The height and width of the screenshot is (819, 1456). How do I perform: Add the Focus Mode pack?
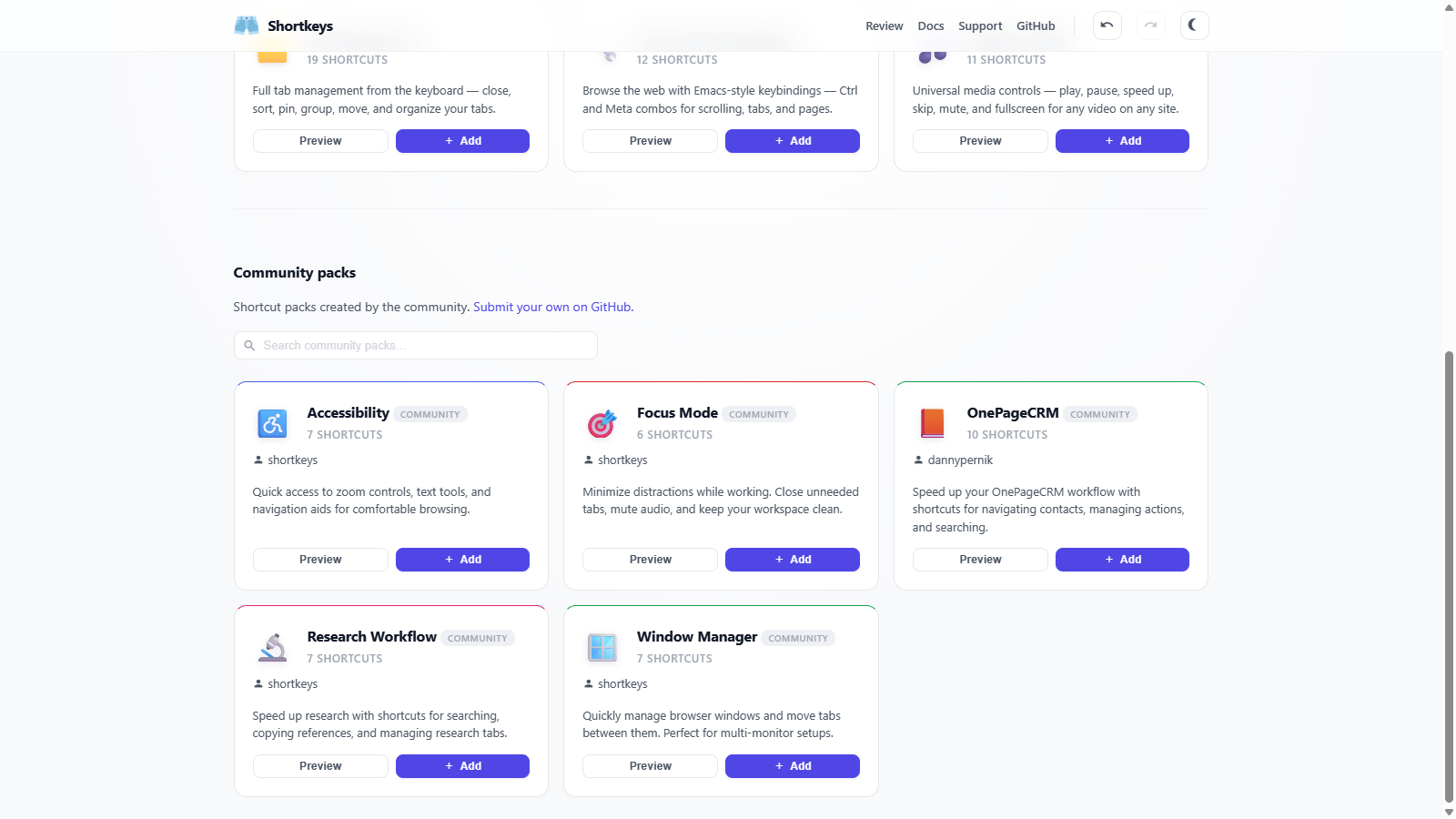coord(792,560)
